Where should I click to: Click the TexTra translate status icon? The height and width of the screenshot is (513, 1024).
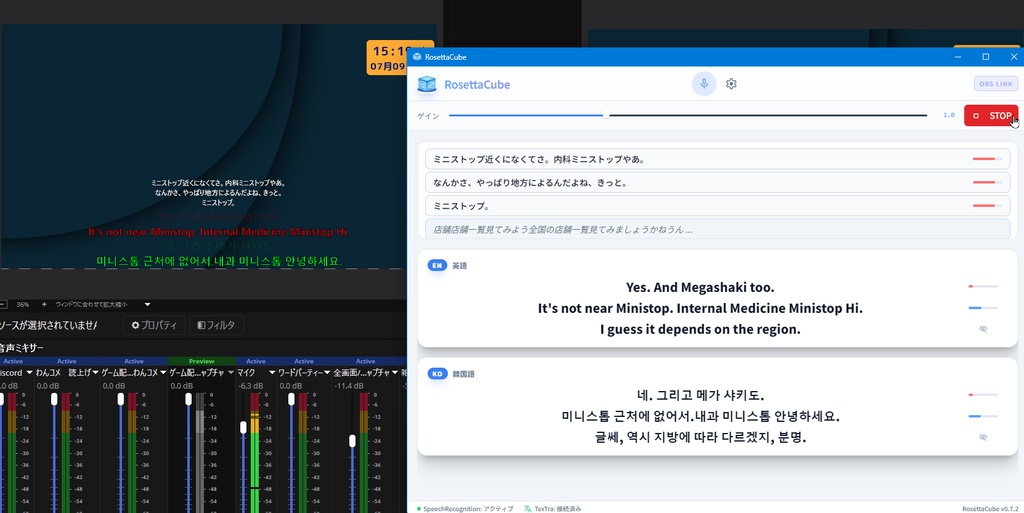point(527,508)
